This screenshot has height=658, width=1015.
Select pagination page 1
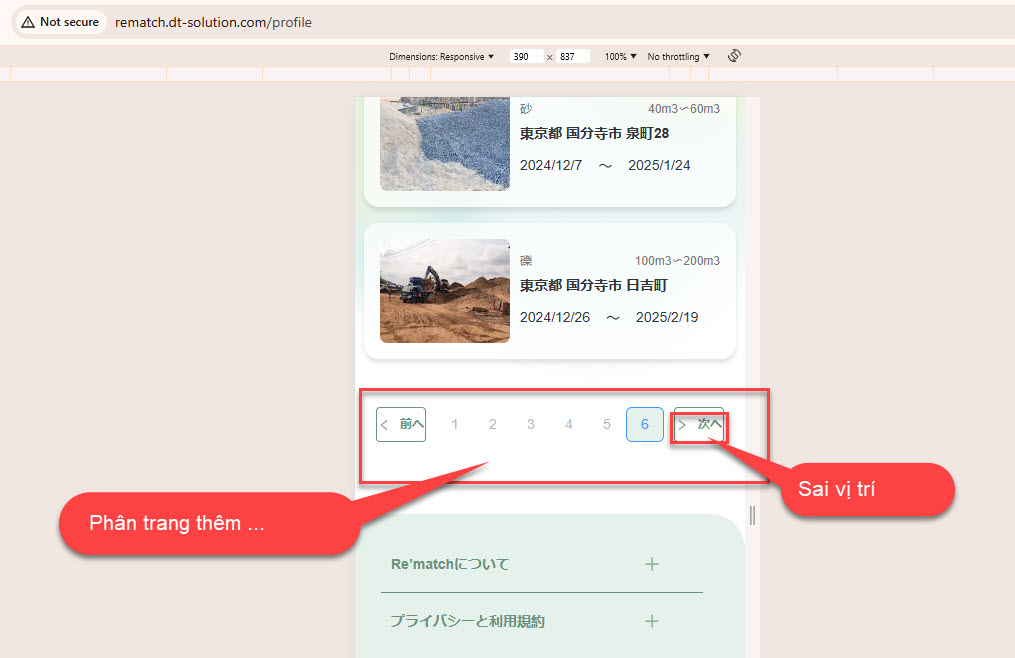click(x=455, y=424)
